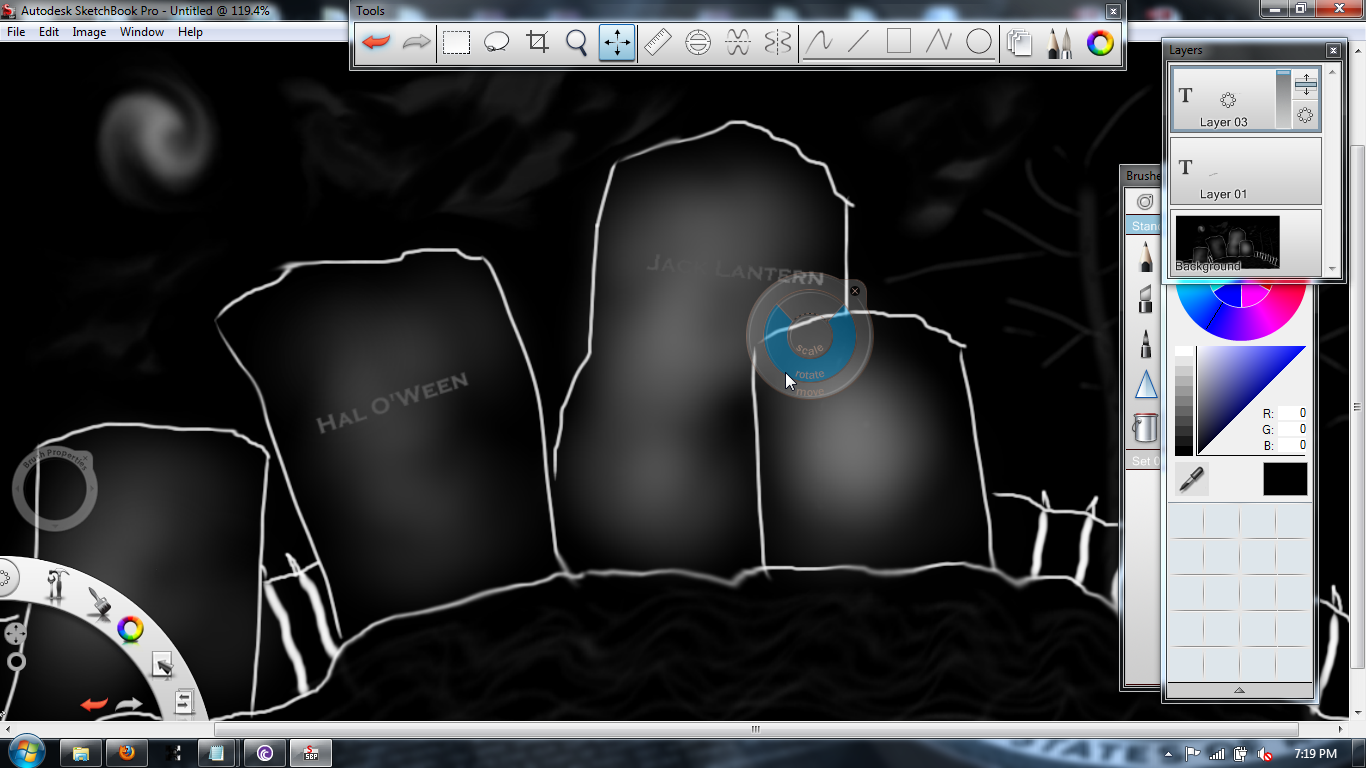1366x768 pixels.
Task: Enable the Ellipse guide tool
Action: tap(697, 43)
